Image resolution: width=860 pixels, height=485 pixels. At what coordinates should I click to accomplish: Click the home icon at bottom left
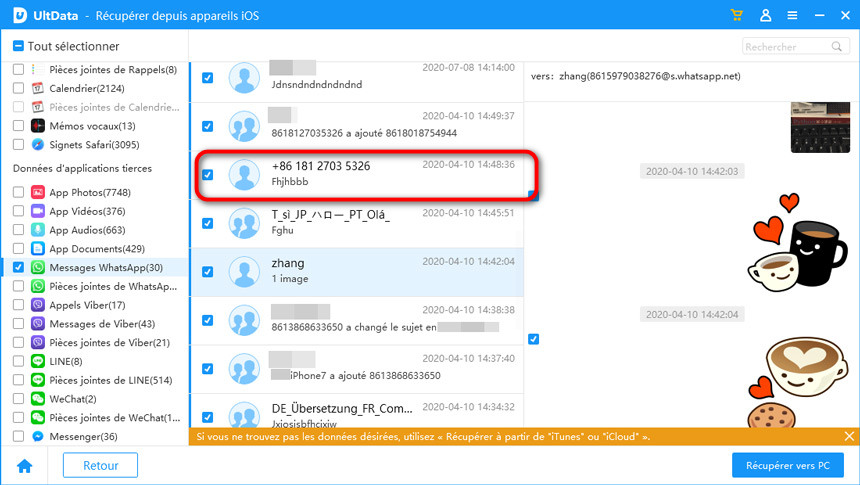24,465
